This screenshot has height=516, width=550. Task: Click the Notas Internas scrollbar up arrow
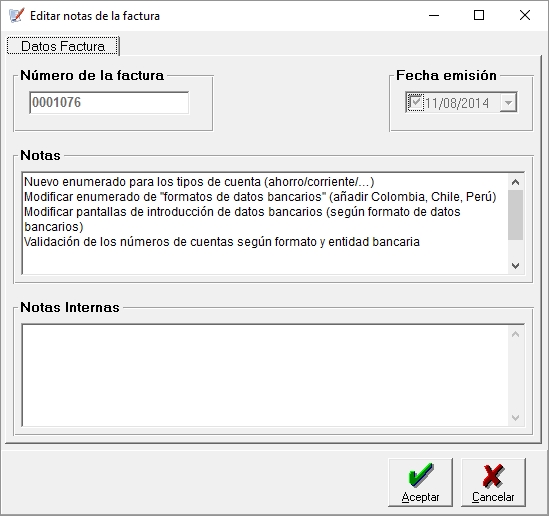(515, 334)
